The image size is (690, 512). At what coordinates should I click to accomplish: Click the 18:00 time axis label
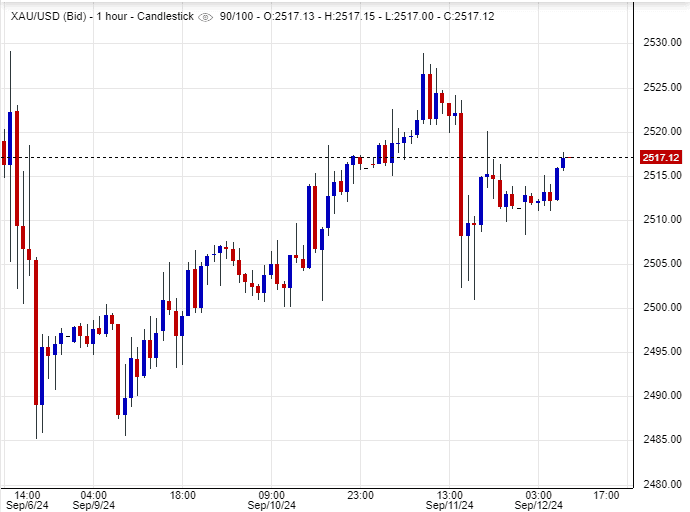pyautogui.click(x=183, y=494)
